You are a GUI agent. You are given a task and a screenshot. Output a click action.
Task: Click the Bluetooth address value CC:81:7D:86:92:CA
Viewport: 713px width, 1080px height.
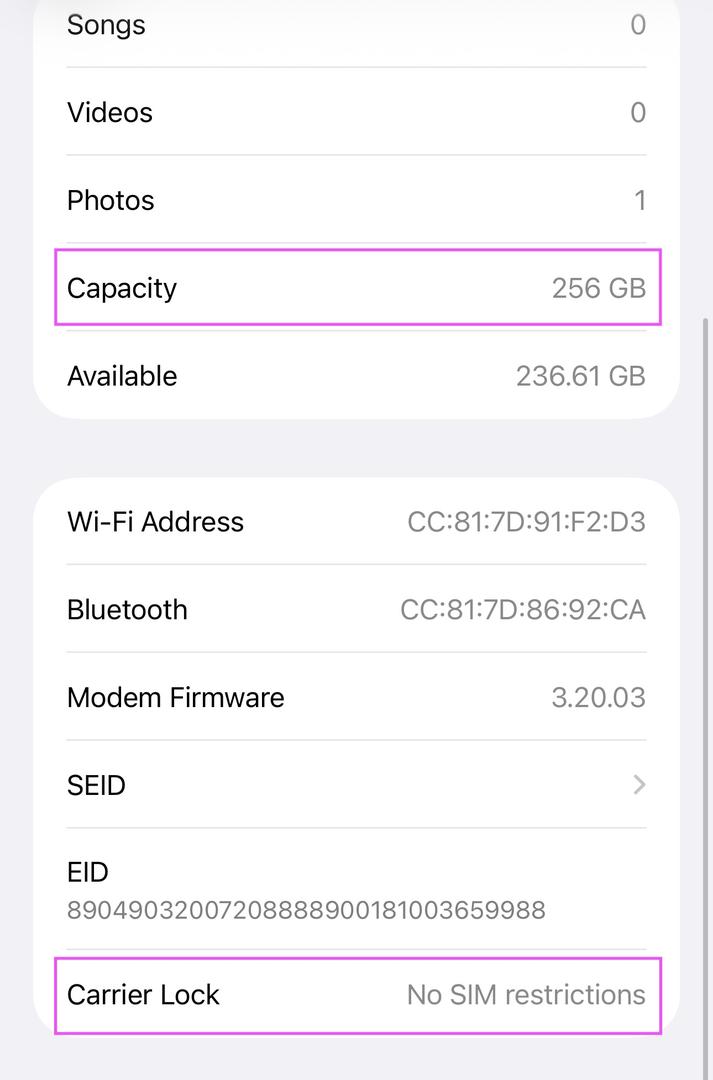[x=522, y=610]
